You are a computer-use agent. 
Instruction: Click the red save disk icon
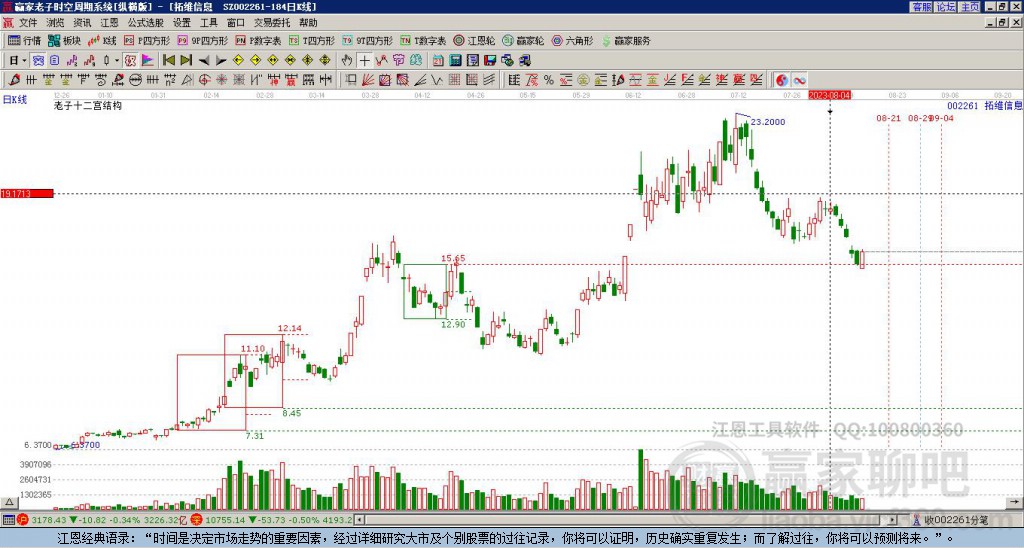point(490,61)
